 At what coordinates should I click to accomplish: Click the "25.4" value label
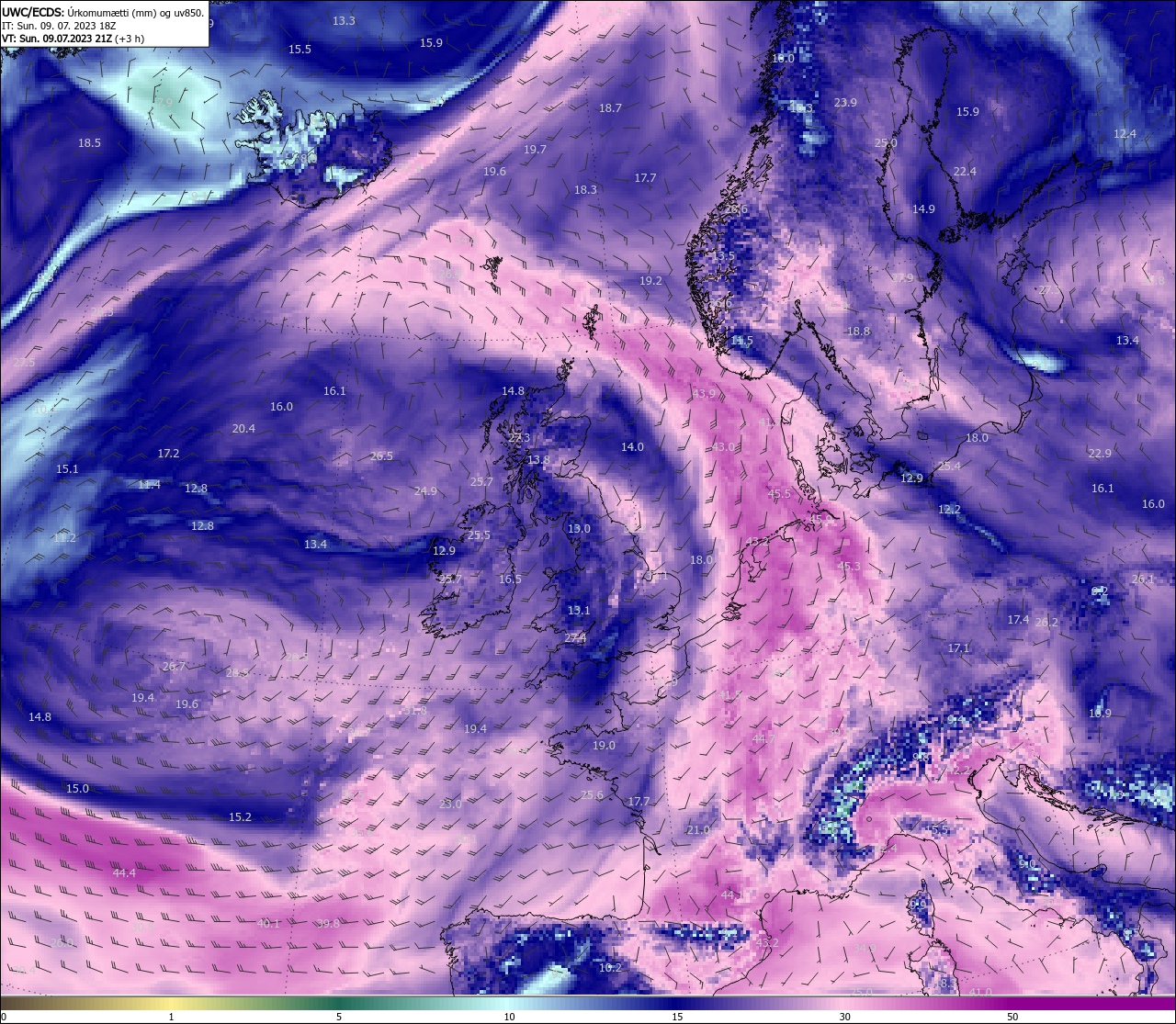(x=949, y=466)
